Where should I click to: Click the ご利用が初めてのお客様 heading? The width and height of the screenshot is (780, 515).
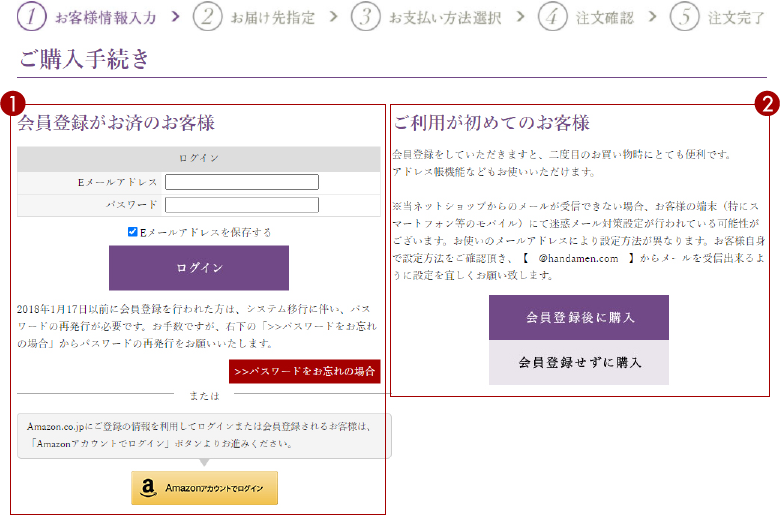[x=491, y=123]
